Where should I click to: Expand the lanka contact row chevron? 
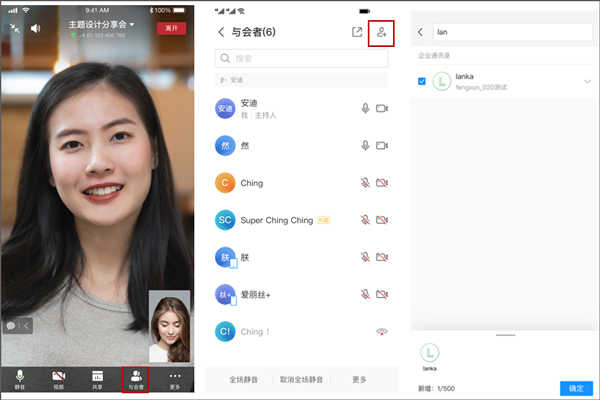(x=587, y=82)
